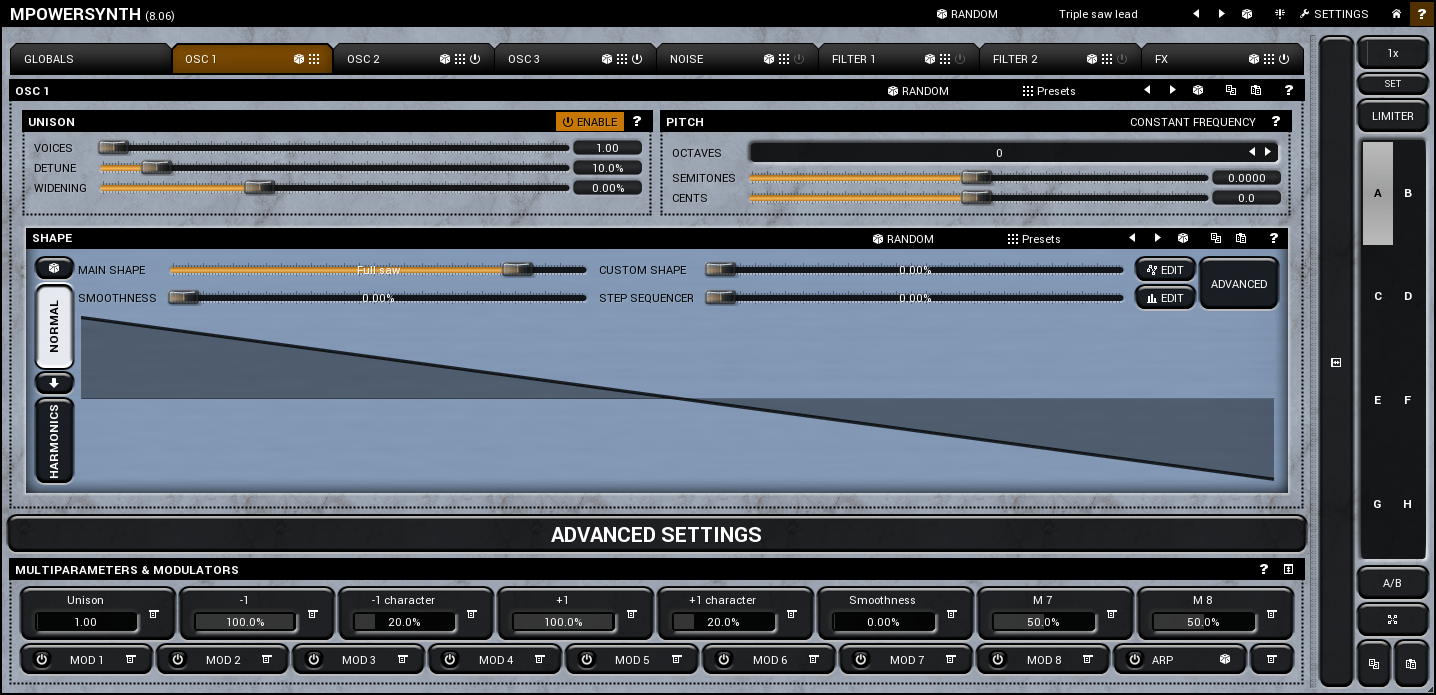Enable MOD 1 power toggle
1436x695 pixels.
click(x=42, y=659)
